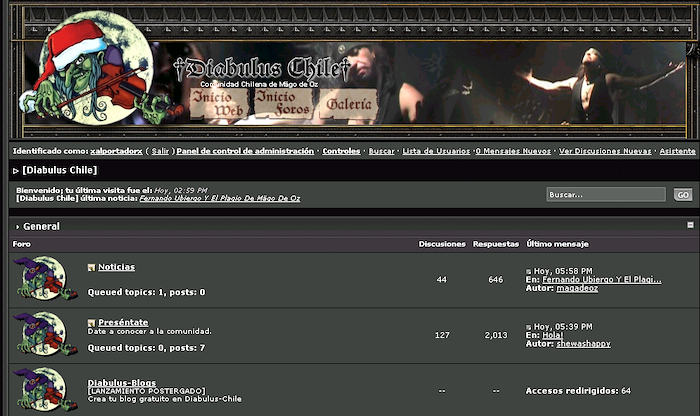Click the General category title
700x416 pixels.
[x=41, y=226]
